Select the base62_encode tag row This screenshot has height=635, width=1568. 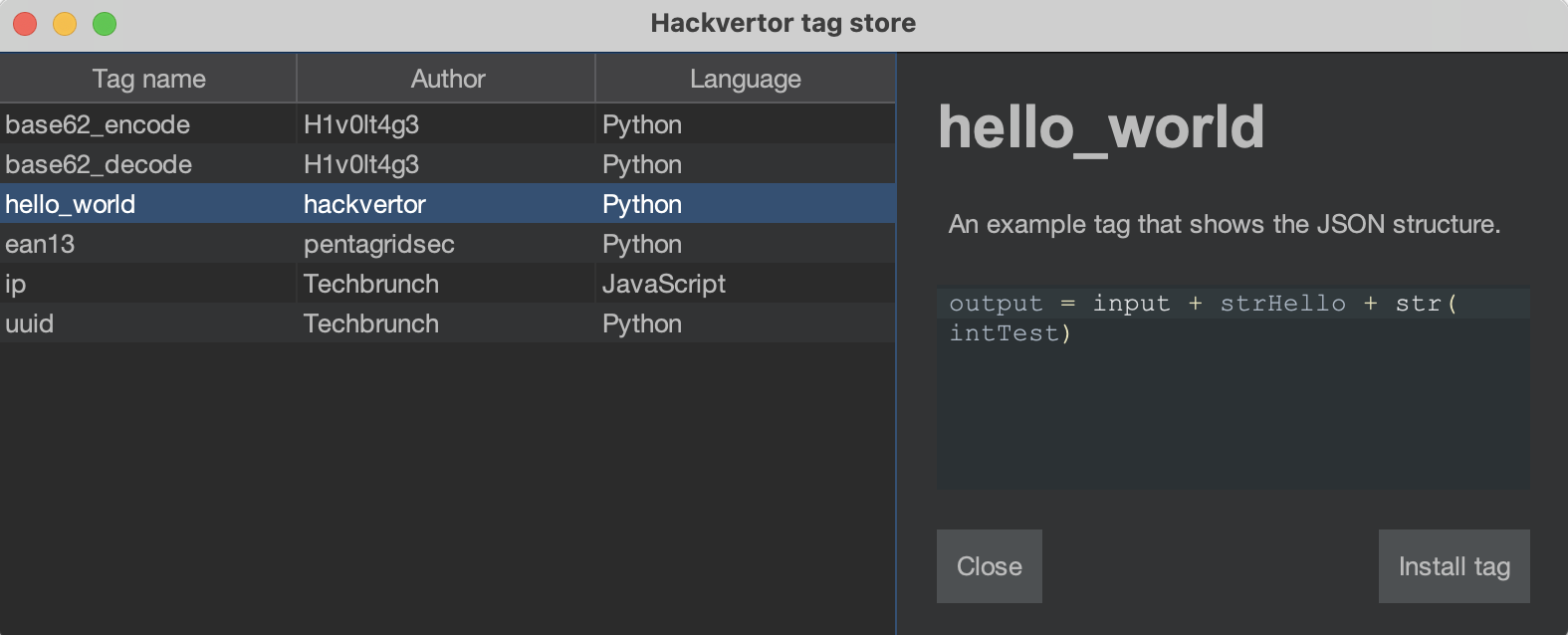[98, 124]
